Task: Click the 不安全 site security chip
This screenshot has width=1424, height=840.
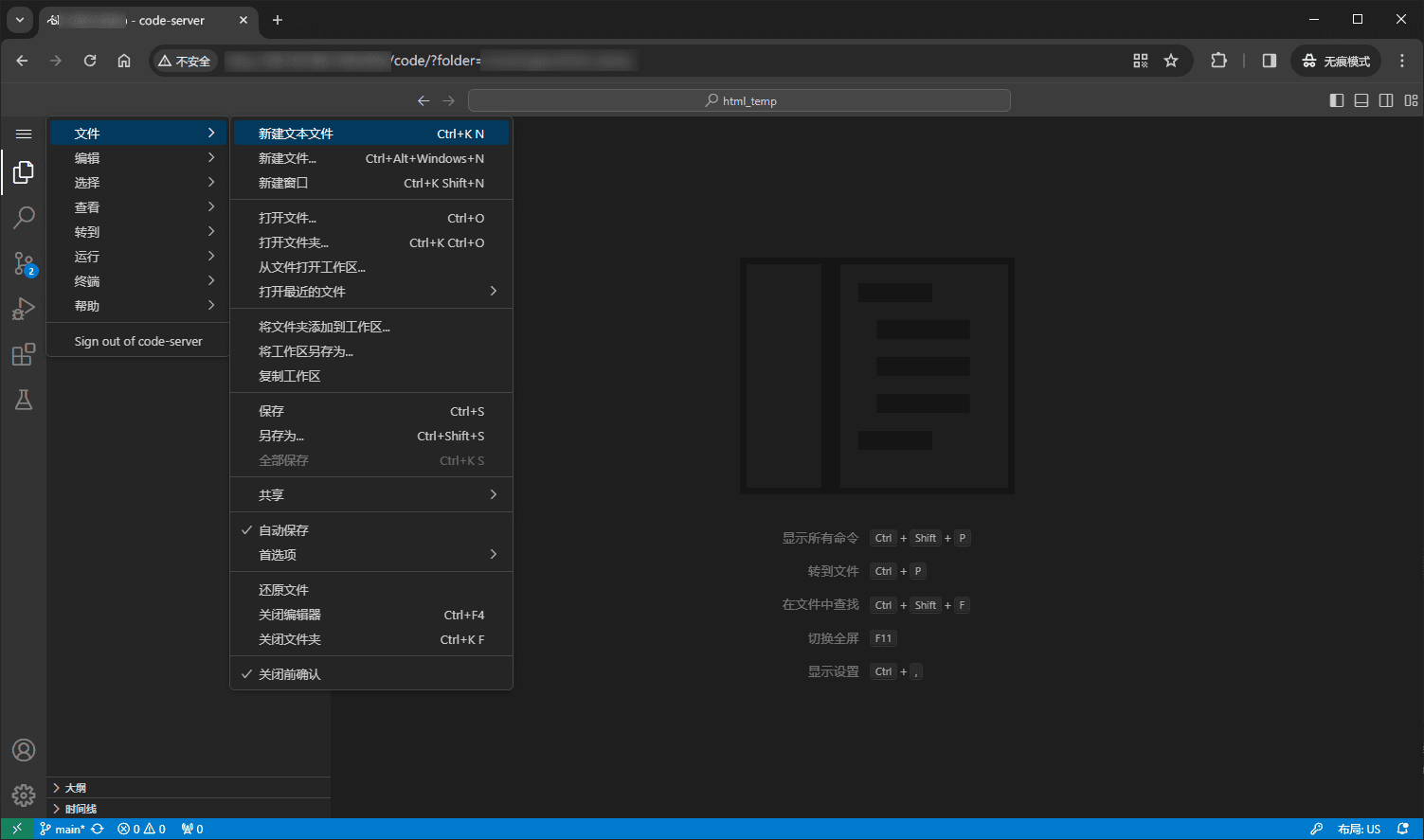Action: (x=185, y=61)
